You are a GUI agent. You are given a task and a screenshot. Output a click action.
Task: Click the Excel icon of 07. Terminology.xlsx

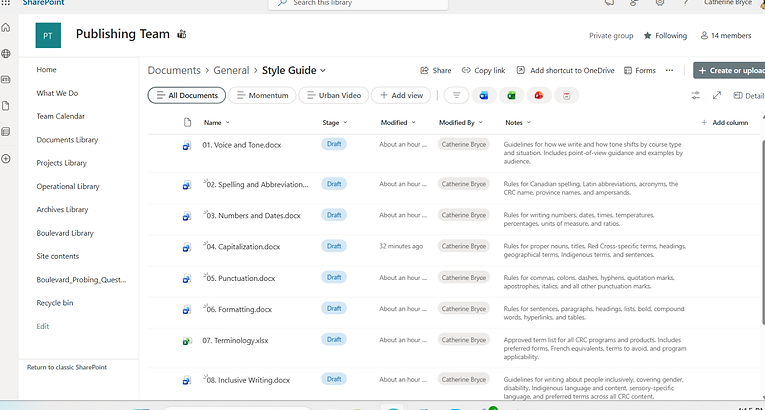click(187, 341)
